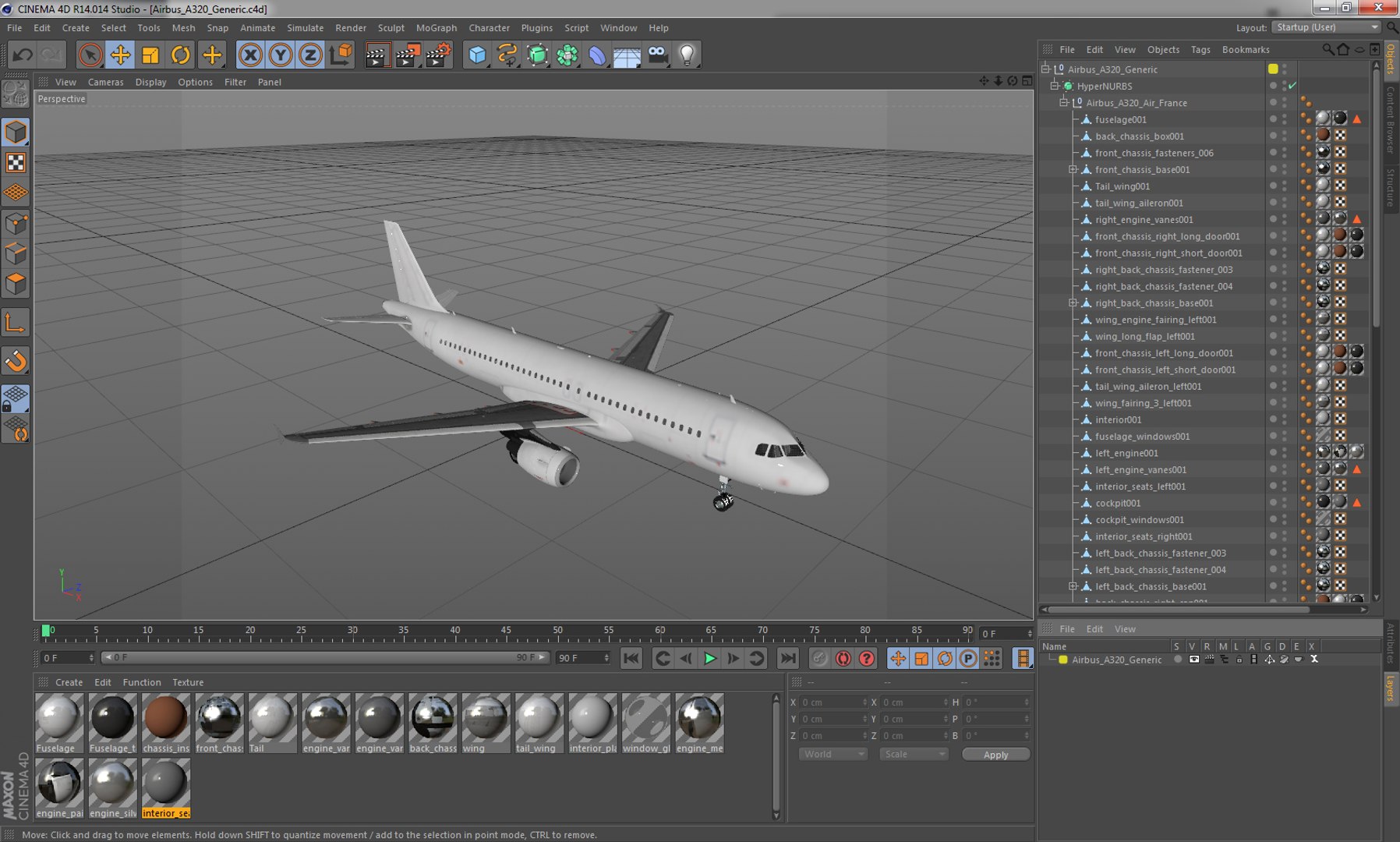Collapse the Airbus_A320_Generic tree node

pyautogui.click(x=1046, y=69)
